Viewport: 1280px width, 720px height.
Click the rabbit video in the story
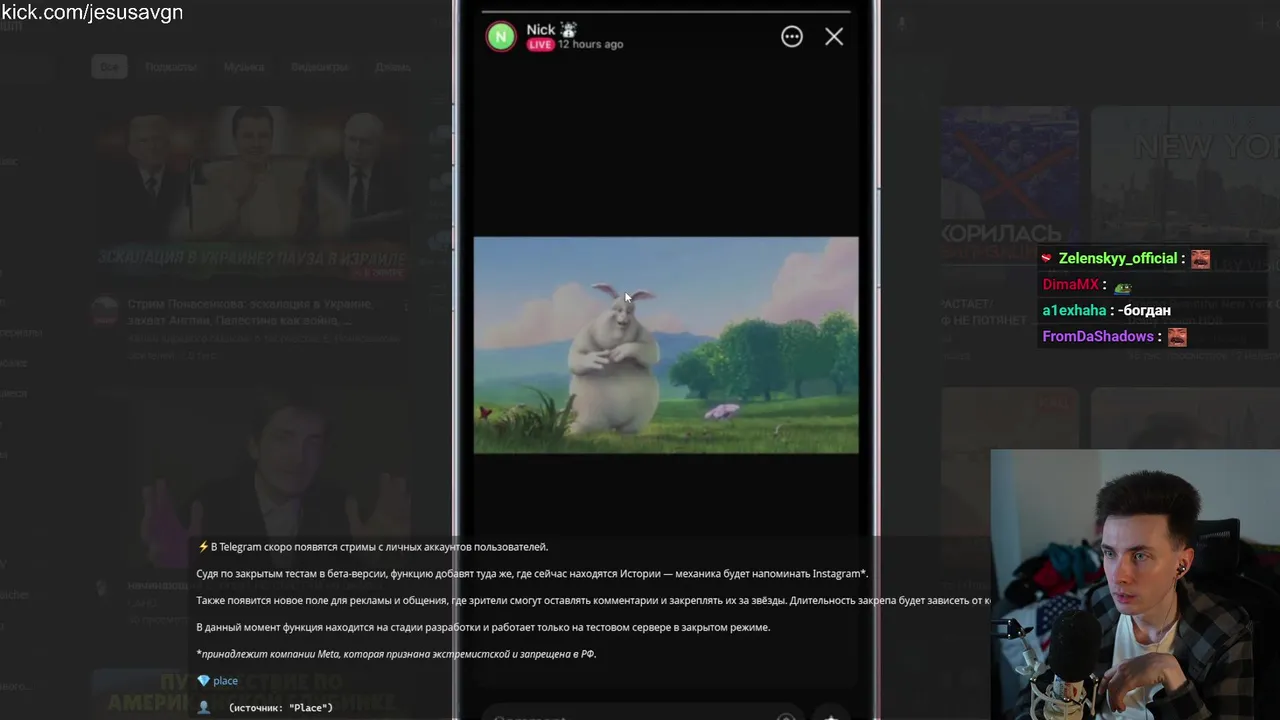pos(666,345)
